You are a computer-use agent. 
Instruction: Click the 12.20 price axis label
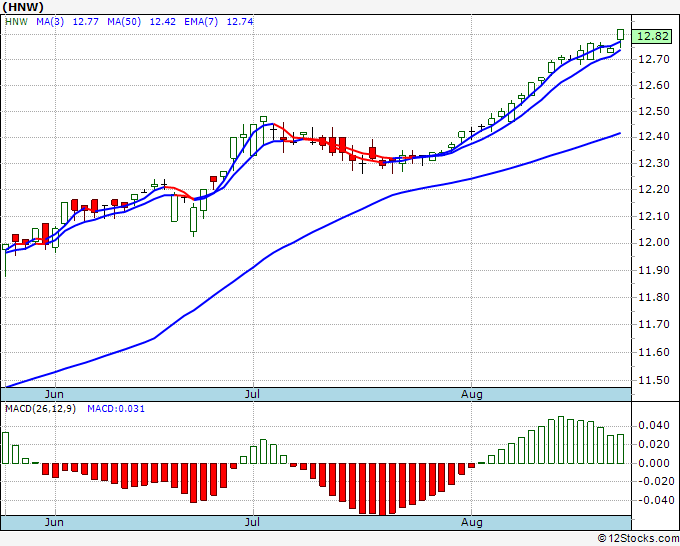tap(654, 190)
